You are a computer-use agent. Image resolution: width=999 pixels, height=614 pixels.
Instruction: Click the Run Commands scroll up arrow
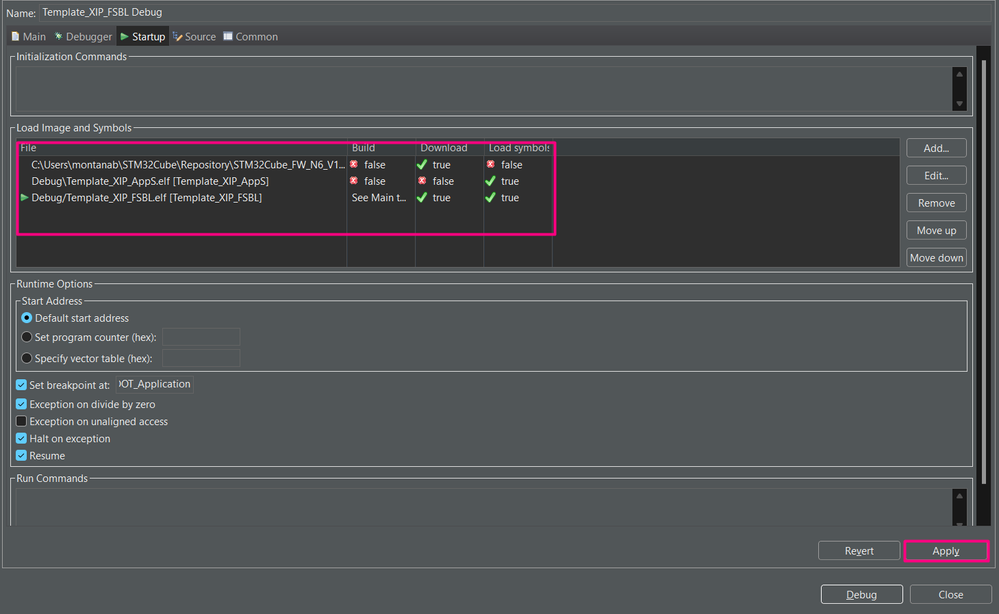959,496
